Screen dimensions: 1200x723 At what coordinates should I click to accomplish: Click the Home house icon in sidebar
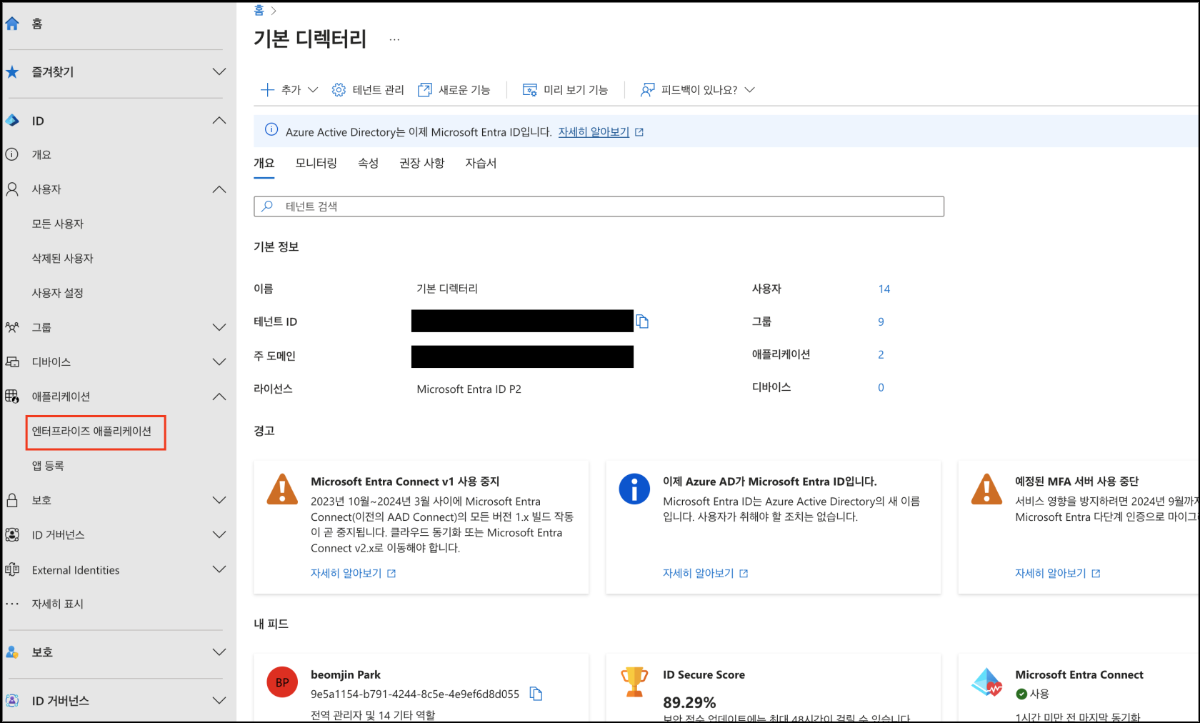(13, 23)
